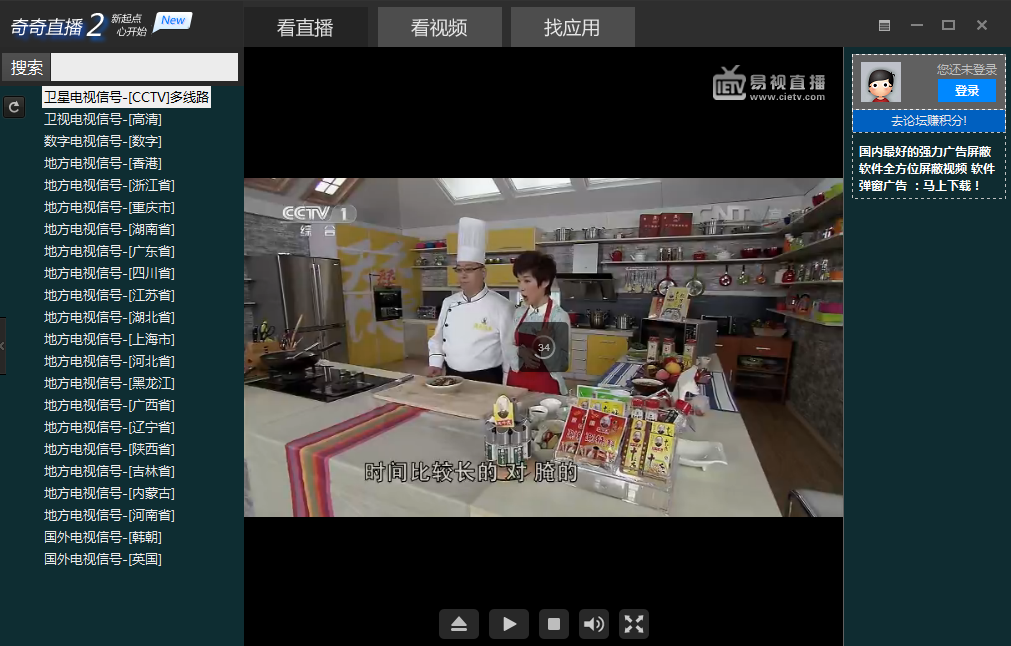1011x646 pixels.
Task: Open the menu icon near window controls
Action: [x=885, y=25]
